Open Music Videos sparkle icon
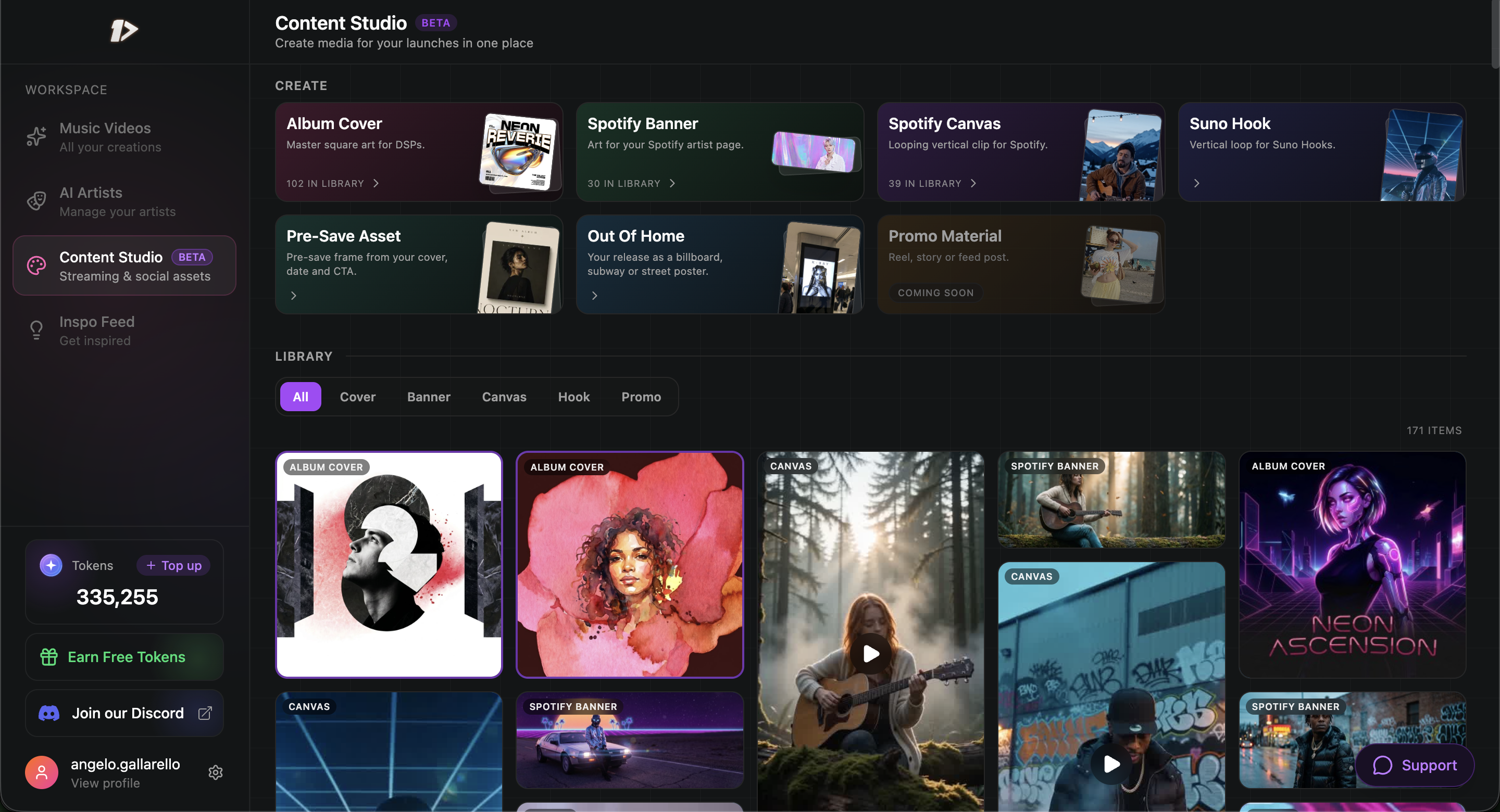Screen dimensions: 1500x812 [x=36, y=136]
